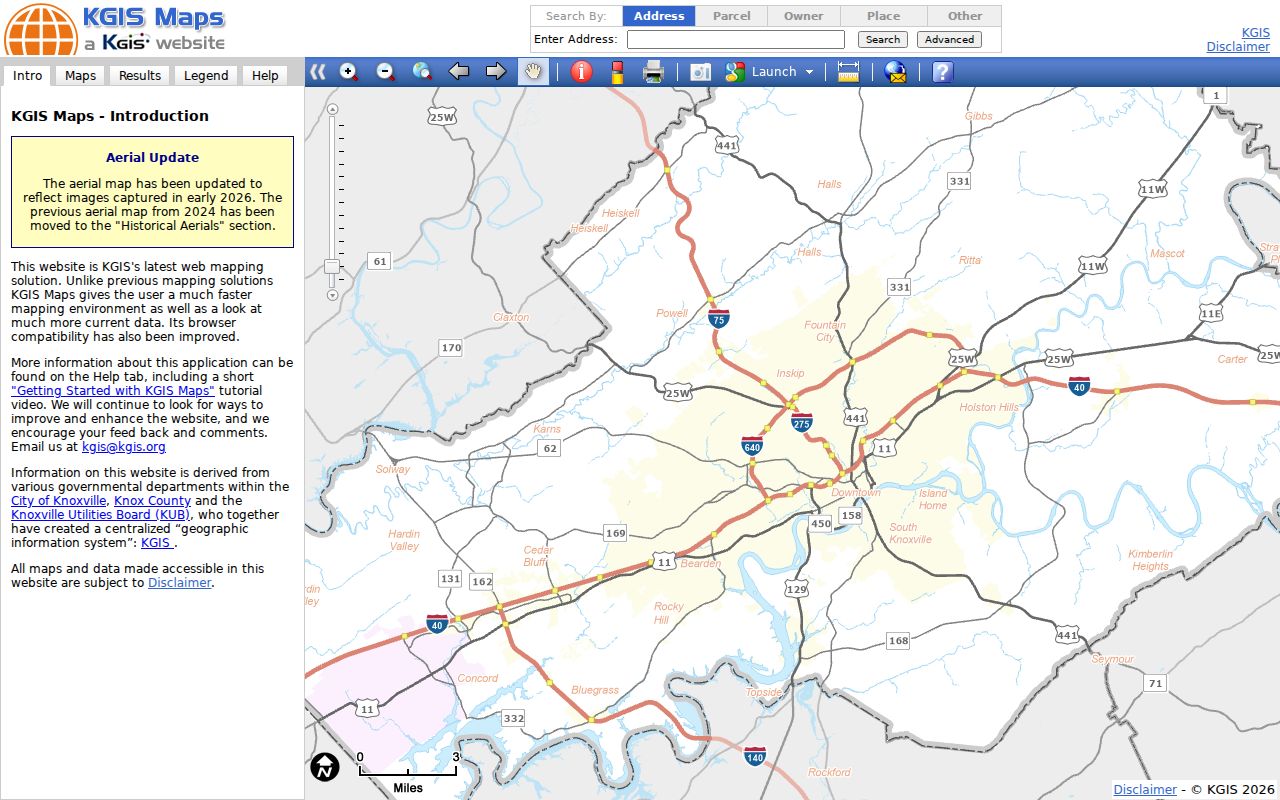
Task: Click the Advanced search button
Action: coord(949,40)
